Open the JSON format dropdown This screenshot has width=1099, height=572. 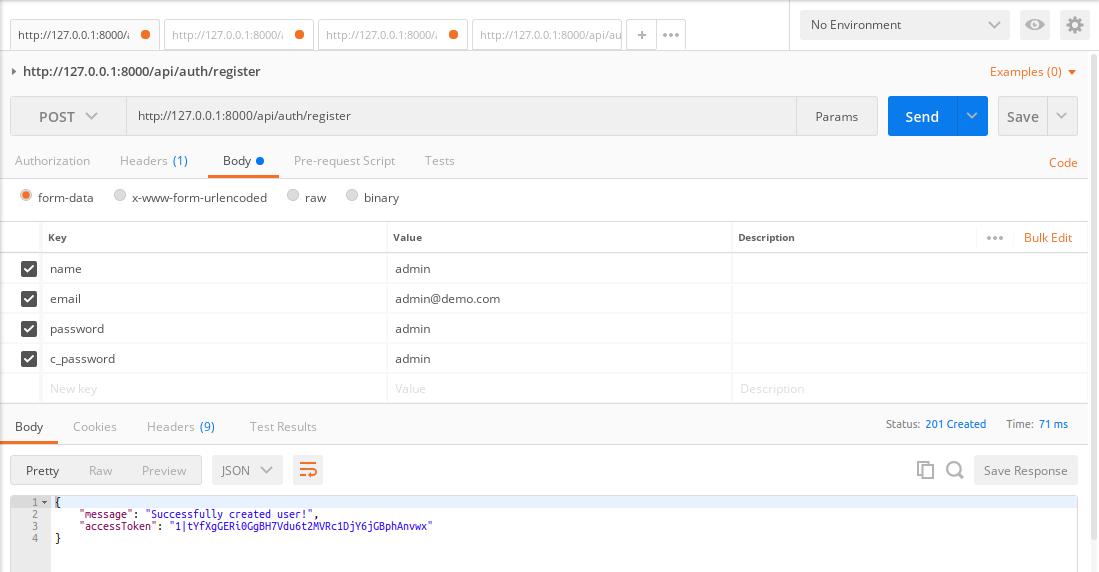point(246,470)
